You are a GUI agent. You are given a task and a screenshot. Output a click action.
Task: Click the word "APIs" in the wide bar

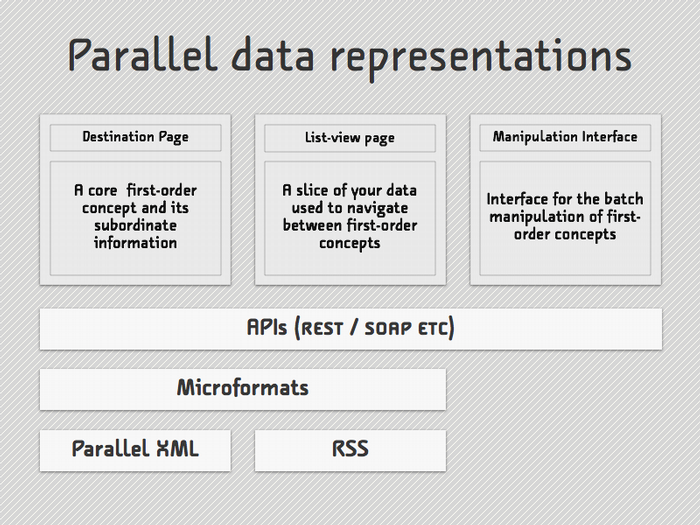pos(266,328)
